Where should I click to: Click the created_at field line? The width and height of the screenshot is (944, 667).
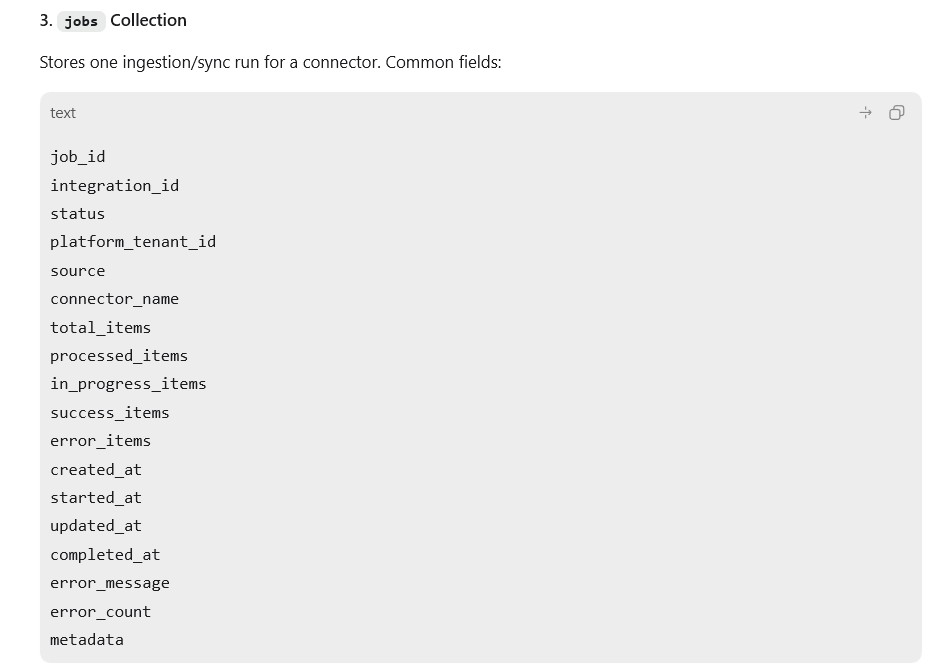coord(96,470)
